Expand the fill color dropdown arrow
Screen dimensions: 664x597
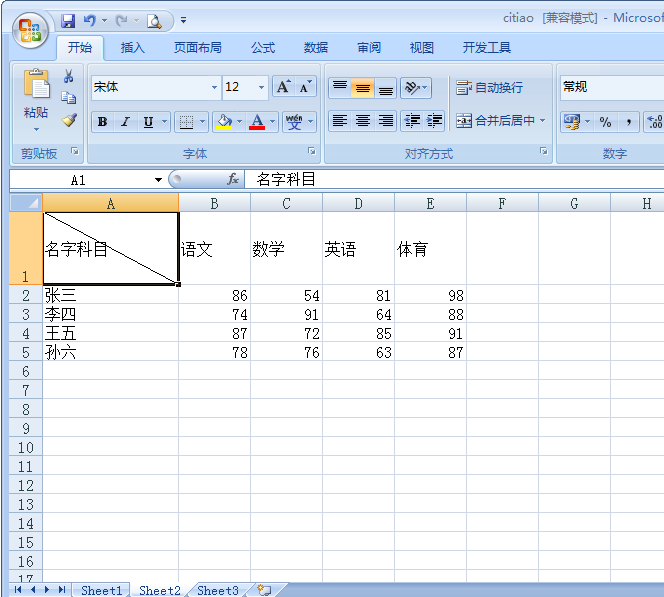239,122
